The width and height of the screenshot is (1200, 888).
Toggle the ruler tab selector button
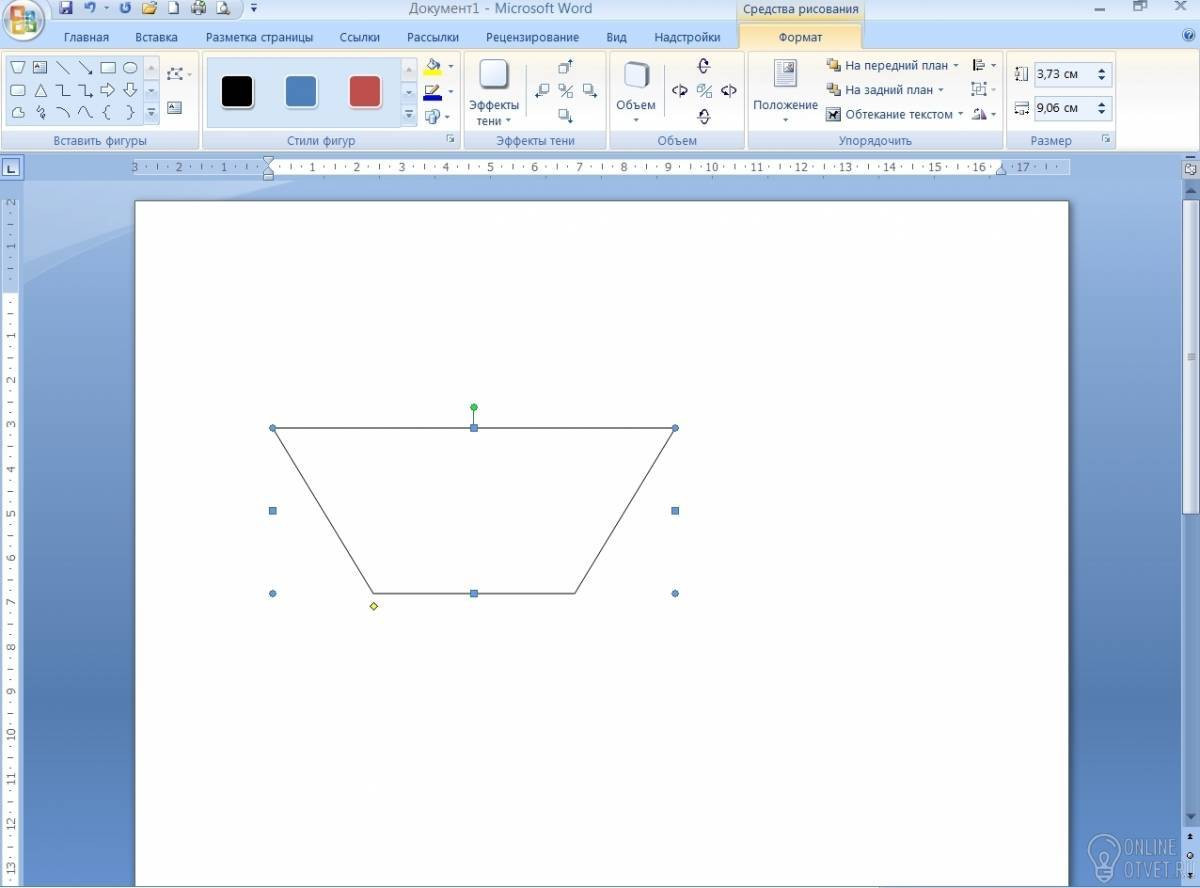(11, 168)
